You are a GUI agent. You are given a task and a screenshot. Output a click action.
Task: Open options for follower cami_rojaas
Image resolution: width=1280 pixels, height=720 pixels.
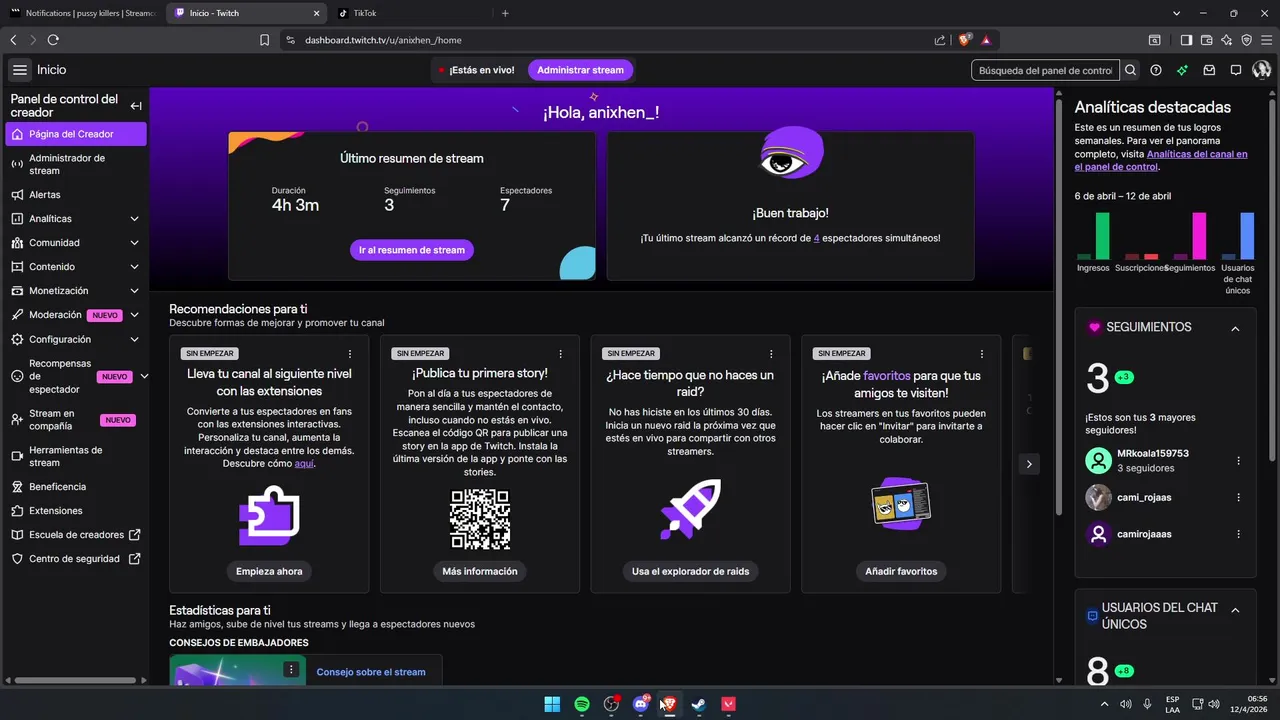click(1238, 497)
